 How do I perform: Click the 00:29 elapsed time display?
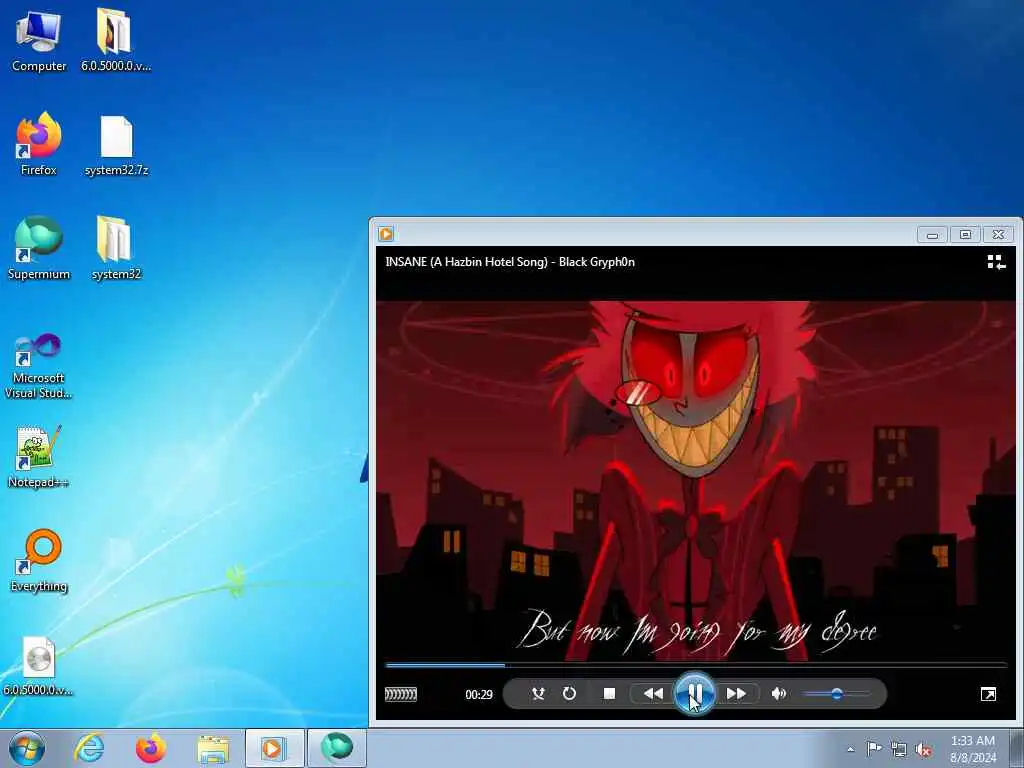point(479,694)
